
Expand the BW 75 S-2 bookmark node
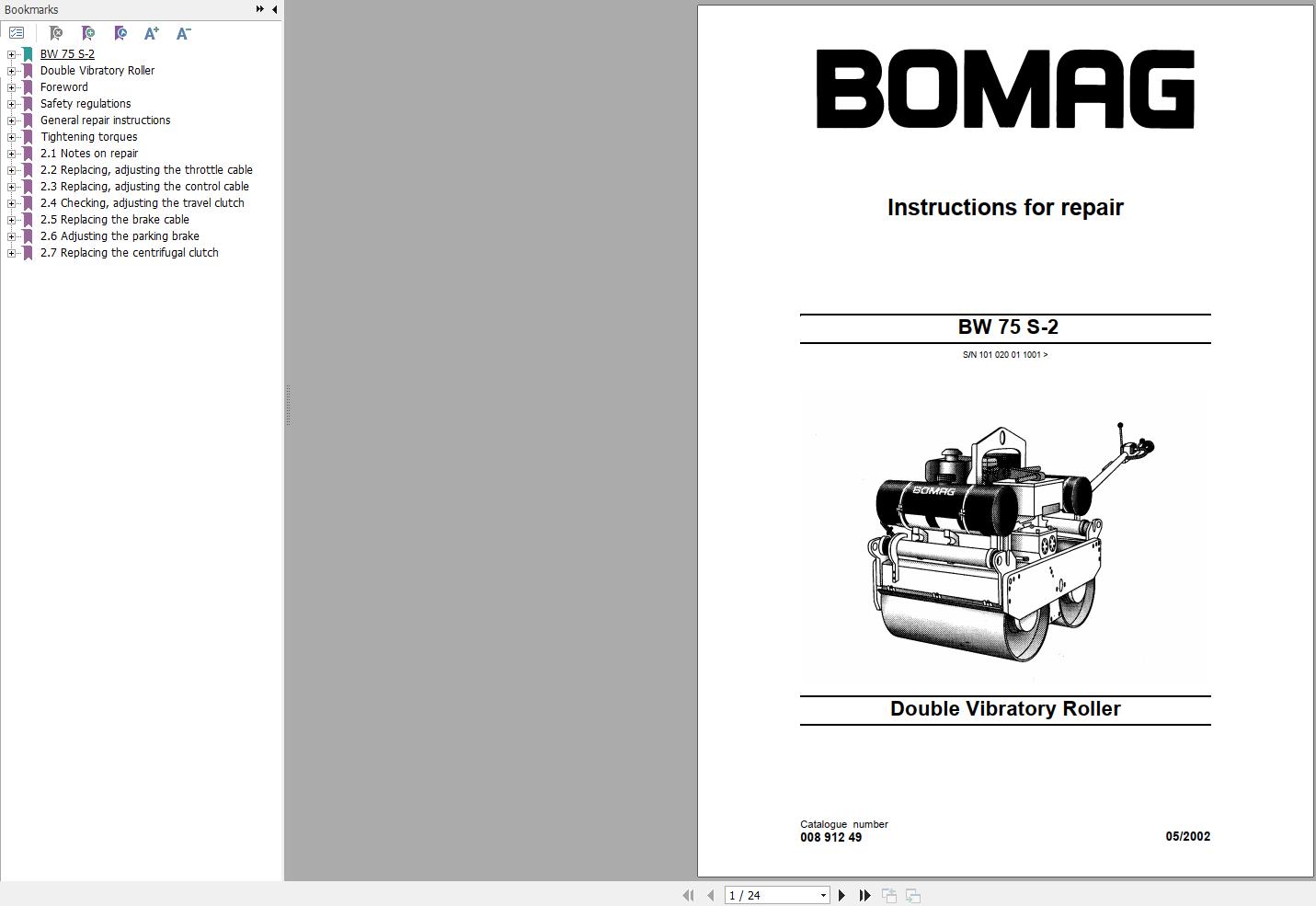coord(11,54)
